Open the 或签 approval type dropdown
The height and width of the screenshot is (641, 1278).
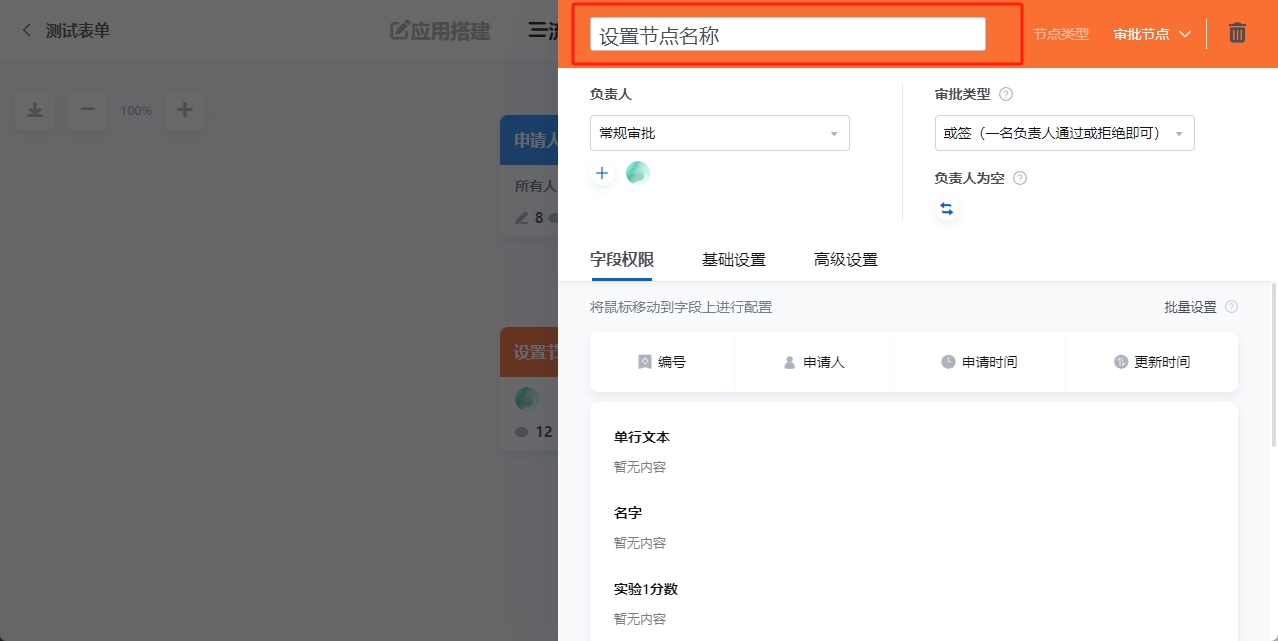[1063, 132]
